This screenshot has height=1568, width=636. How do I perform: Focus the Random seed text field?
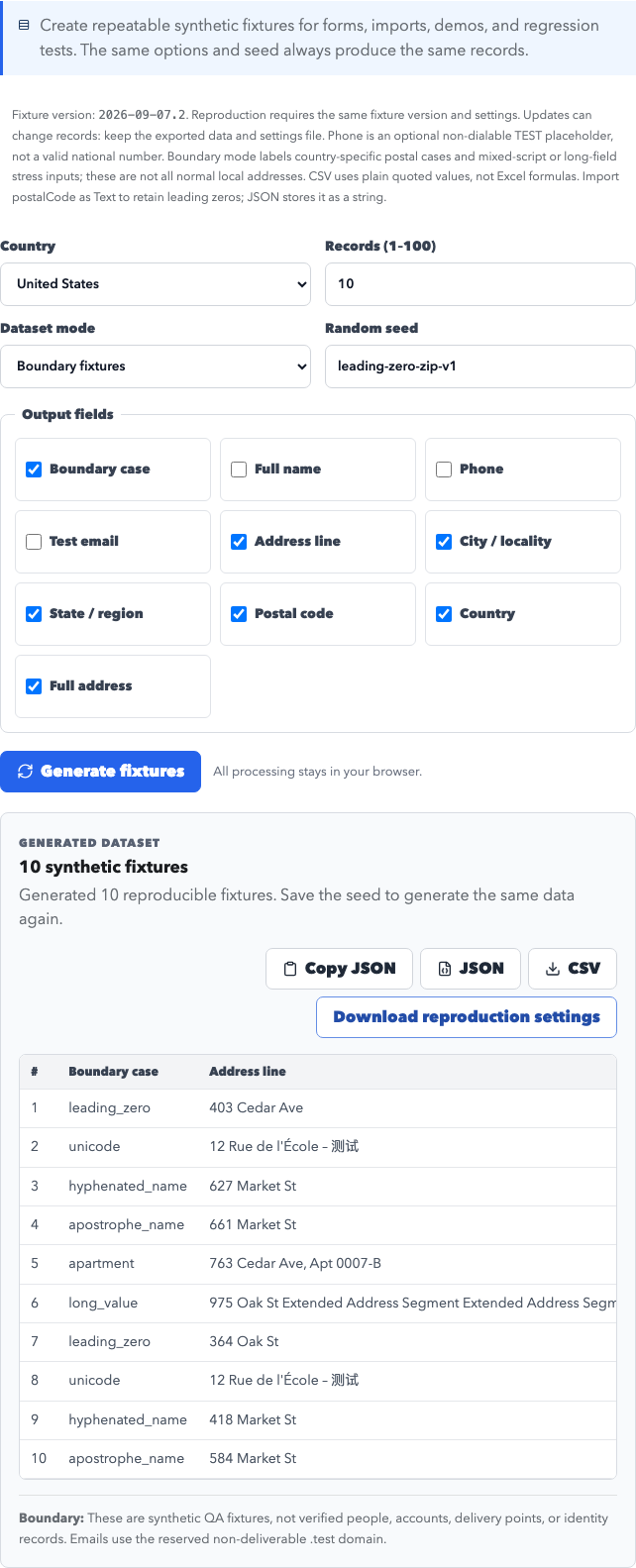click(x=480, y=366)
